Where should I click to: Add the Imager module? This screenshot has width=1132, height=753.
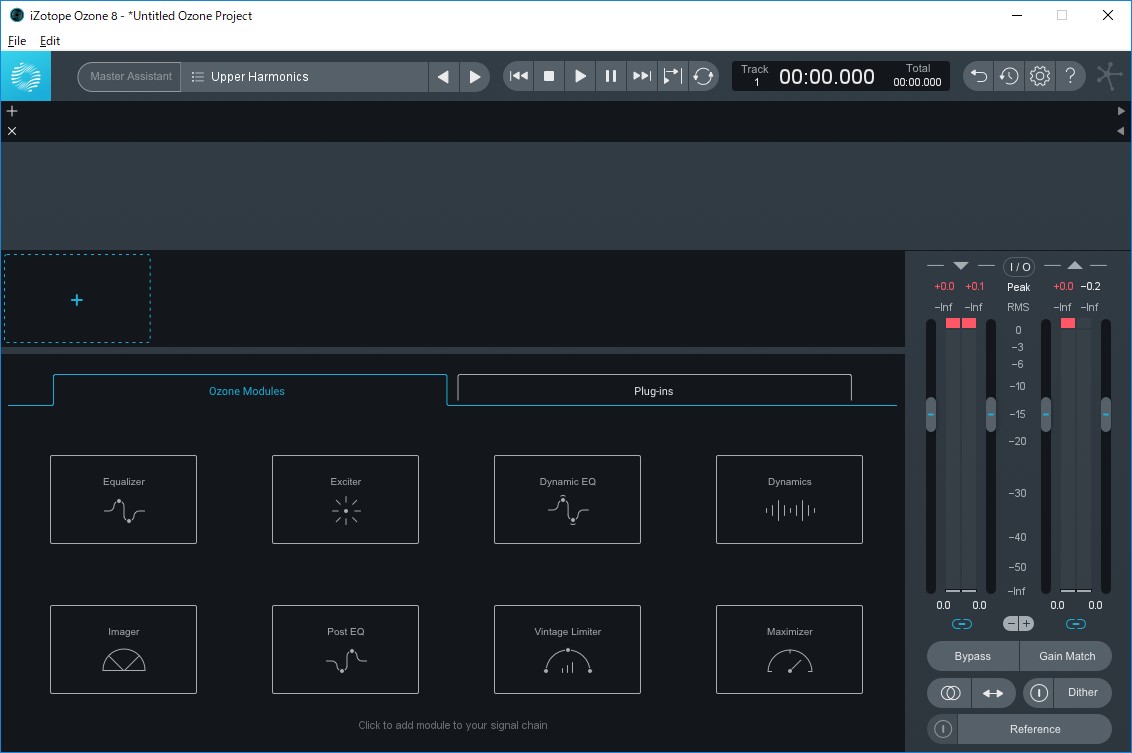tap(123, 650)
